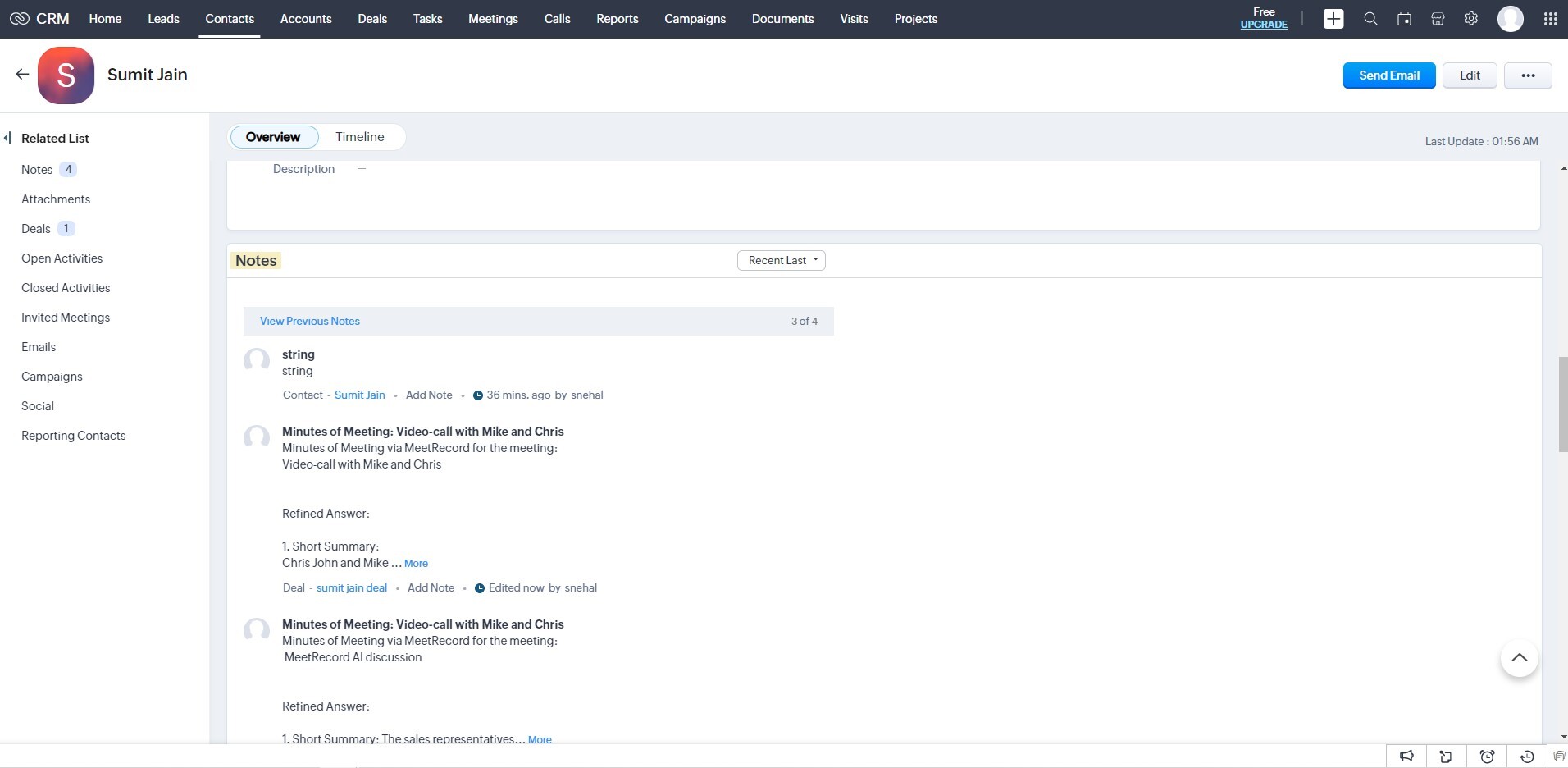Open the Visits module
This screenshot has height=768, width=1568.
854,19
